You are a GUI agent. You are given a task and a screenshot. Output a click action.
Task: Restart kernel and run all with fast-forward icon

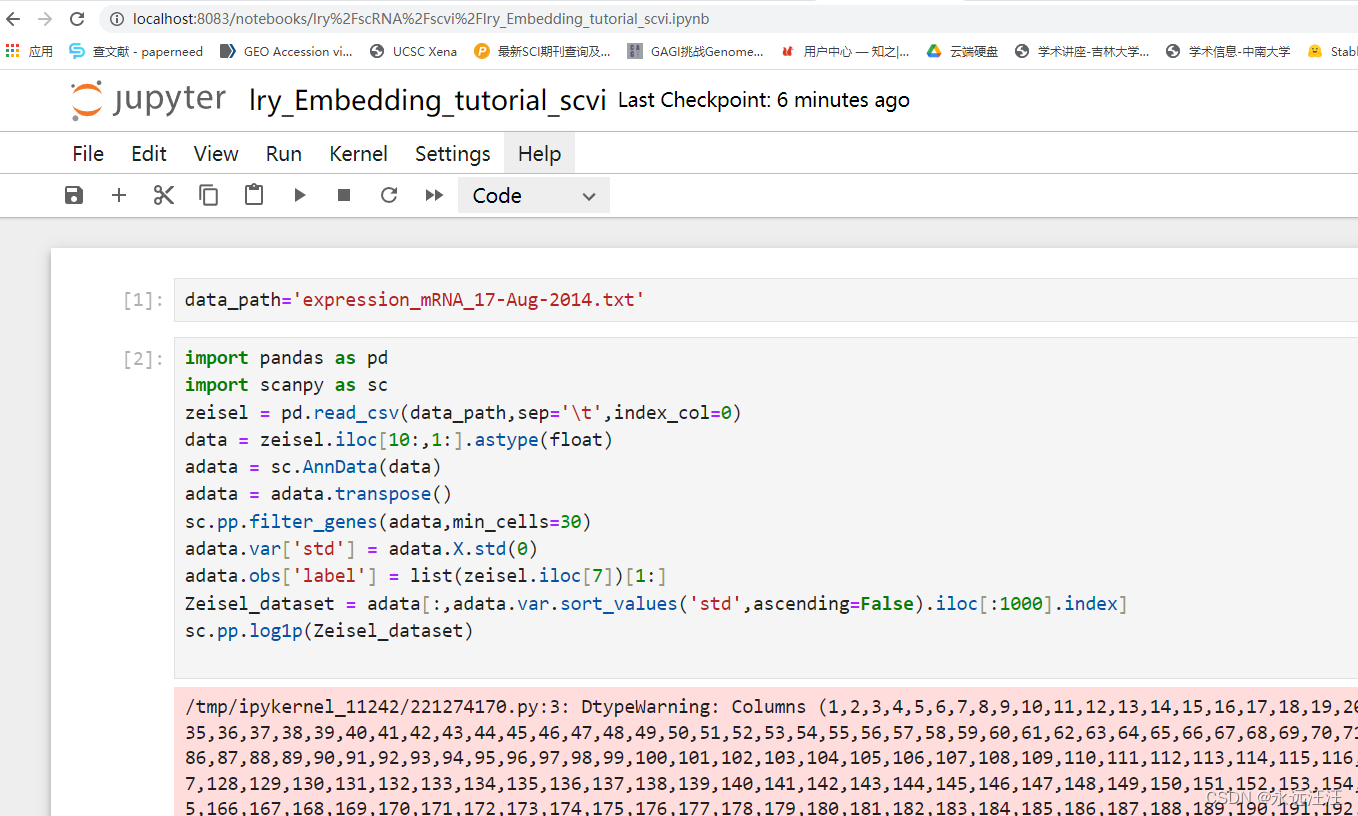(434, 195)
